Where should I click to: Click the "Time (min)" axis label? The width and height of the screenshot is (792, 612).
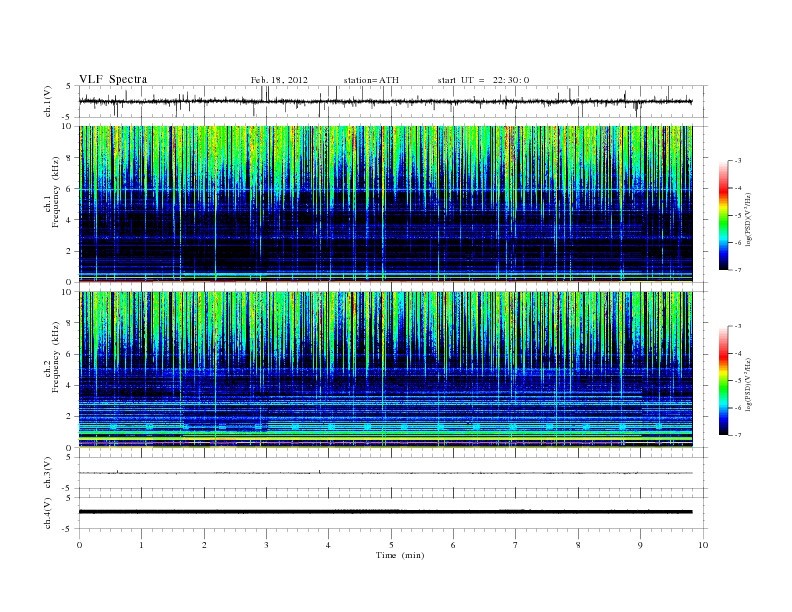coord(400,555)
